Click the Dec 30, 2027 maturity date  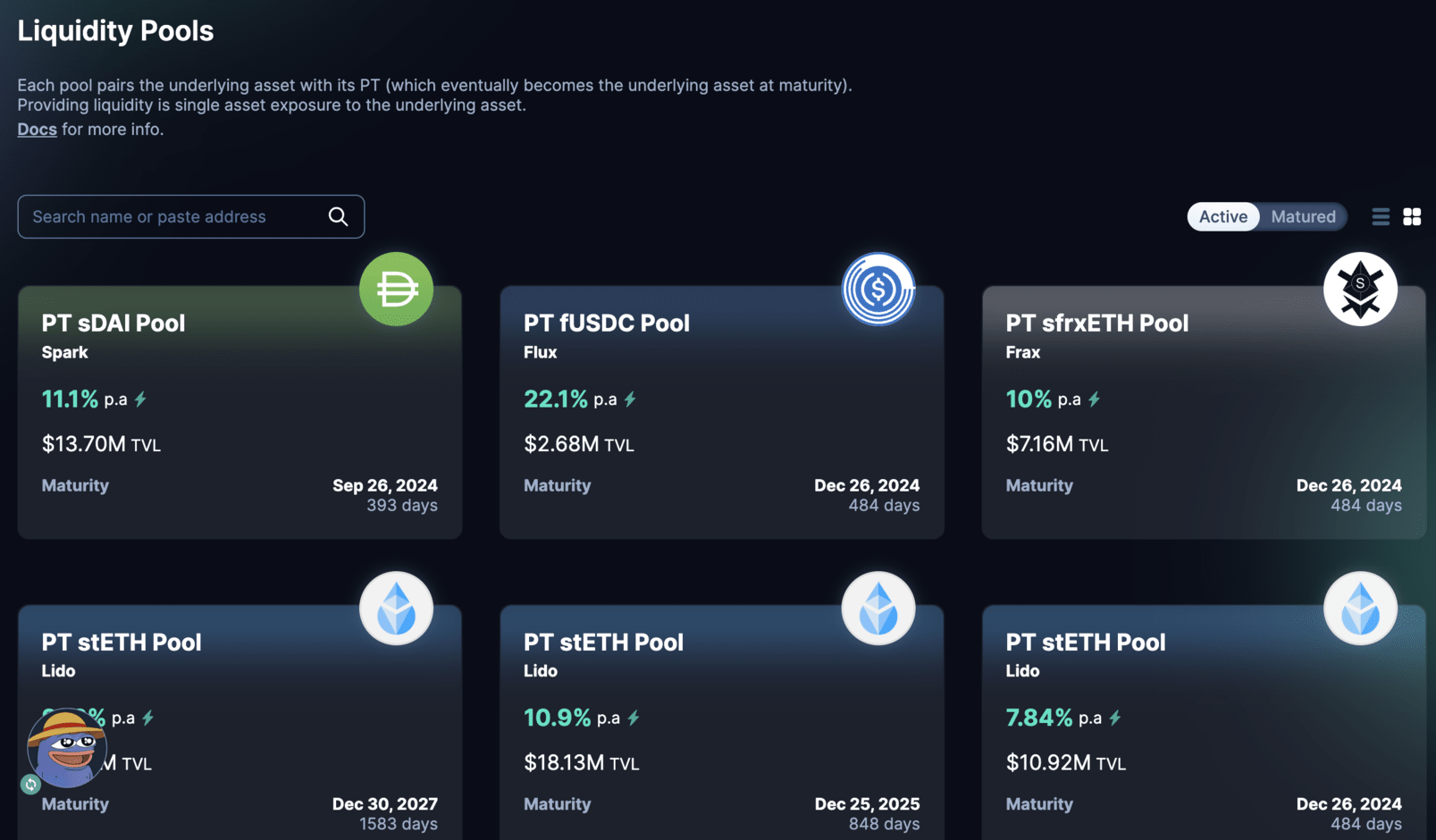[x=385, y=803]
